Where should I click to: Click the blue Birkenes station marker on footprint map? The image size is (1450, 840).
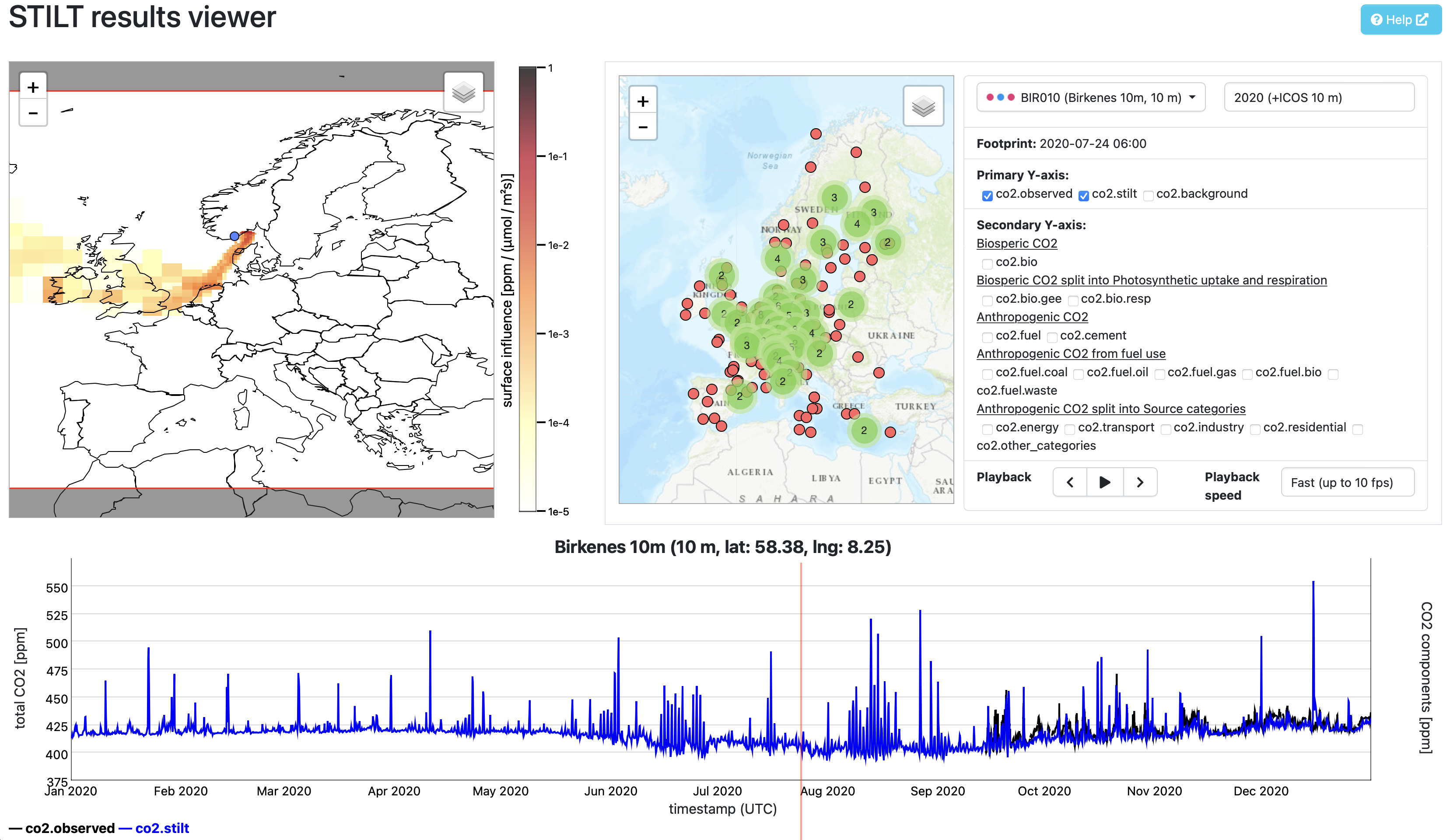pyautogui.click(x=234, y=236)
